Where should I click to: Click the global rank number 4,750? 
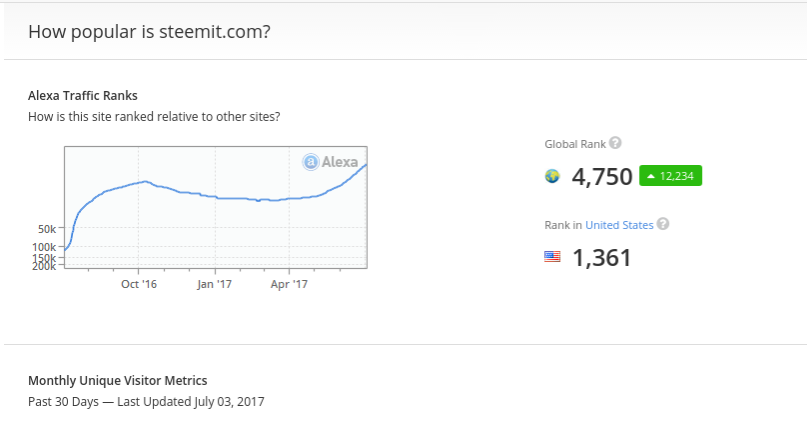click(x=602, y=177)
